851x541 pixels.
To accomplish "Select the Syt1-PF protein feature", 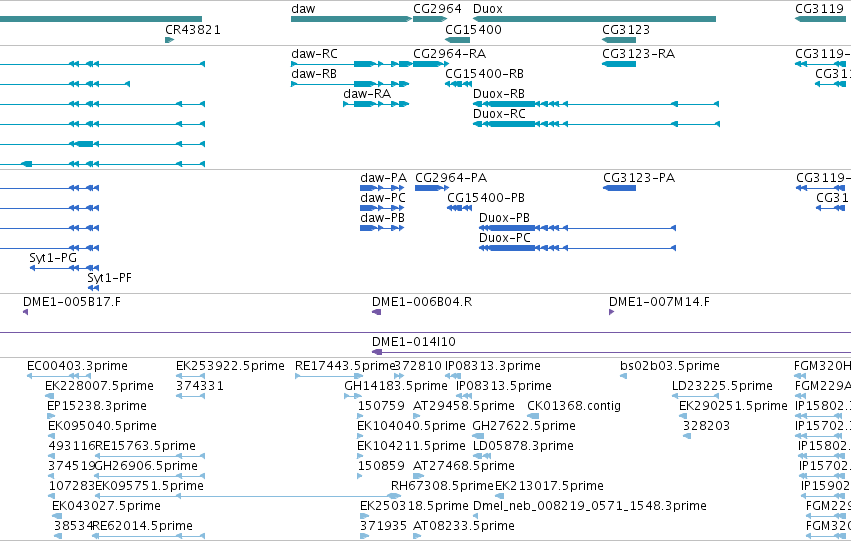I will [93, 288].
